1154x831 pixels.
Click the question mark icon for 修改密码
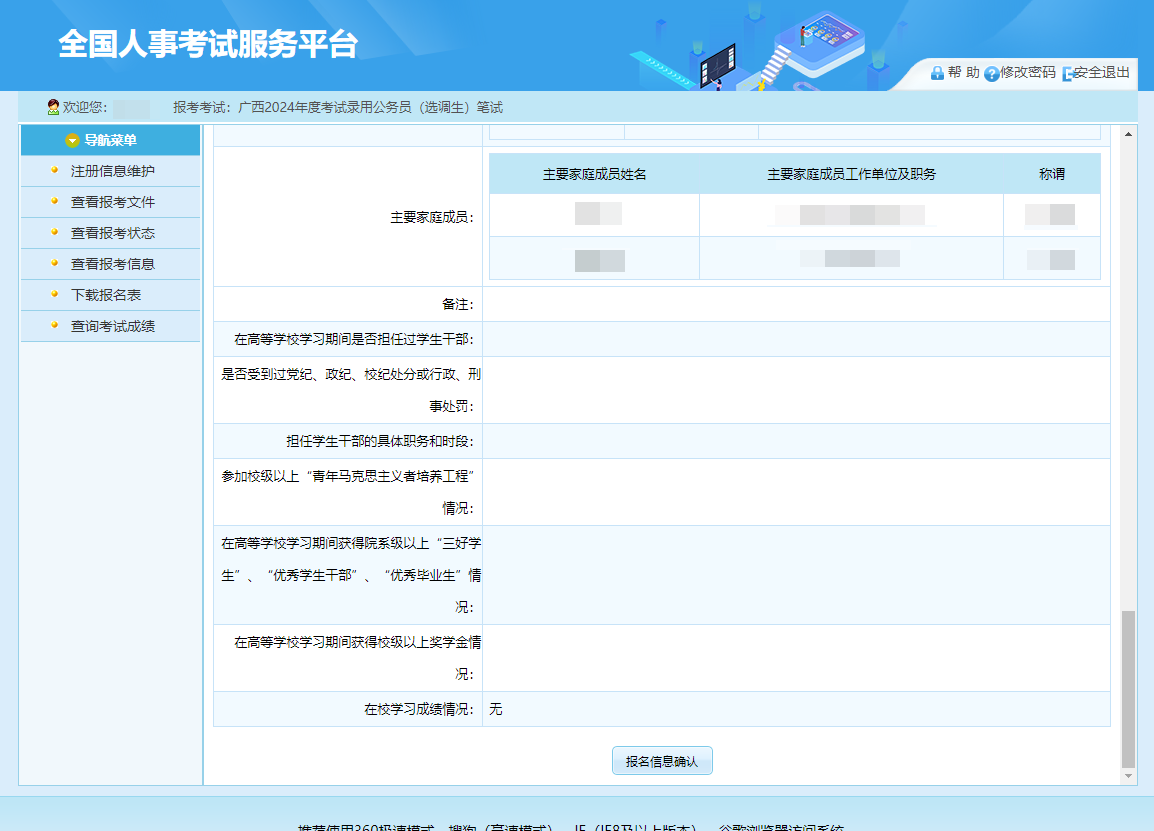coord(991,74)
